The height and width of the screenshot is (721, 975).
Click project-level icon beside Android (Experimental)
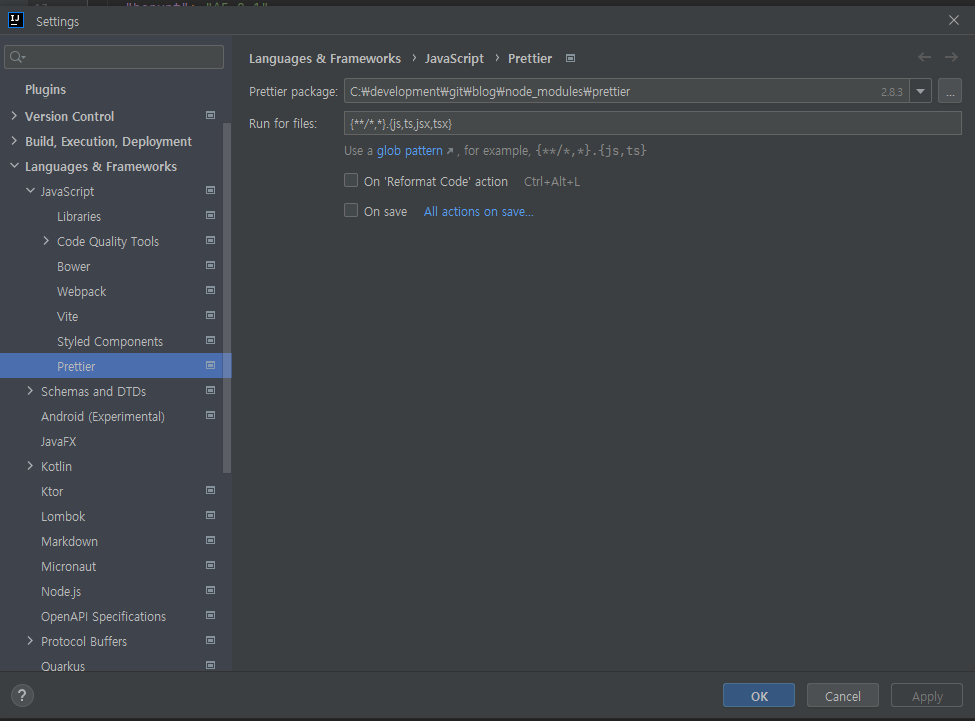tap(210, 416)
